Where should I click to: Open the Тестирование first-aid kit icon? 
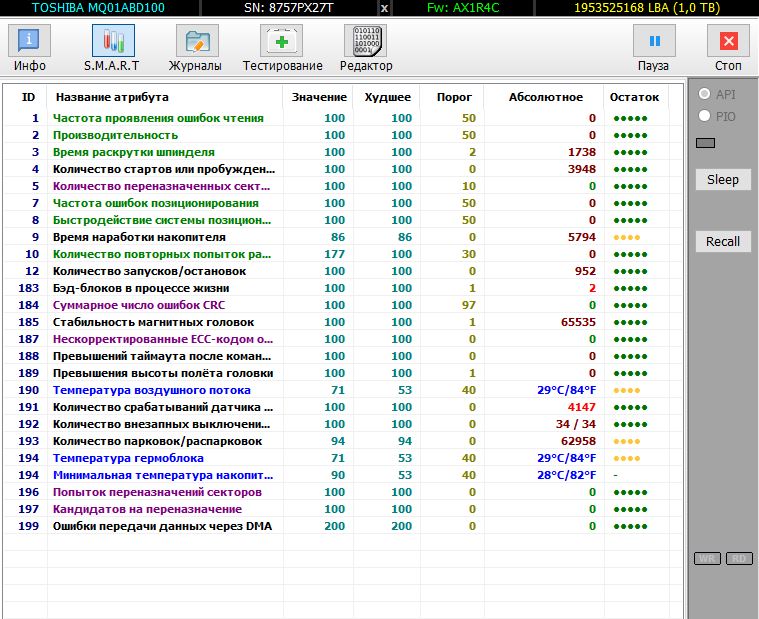[x=281, y=41]
